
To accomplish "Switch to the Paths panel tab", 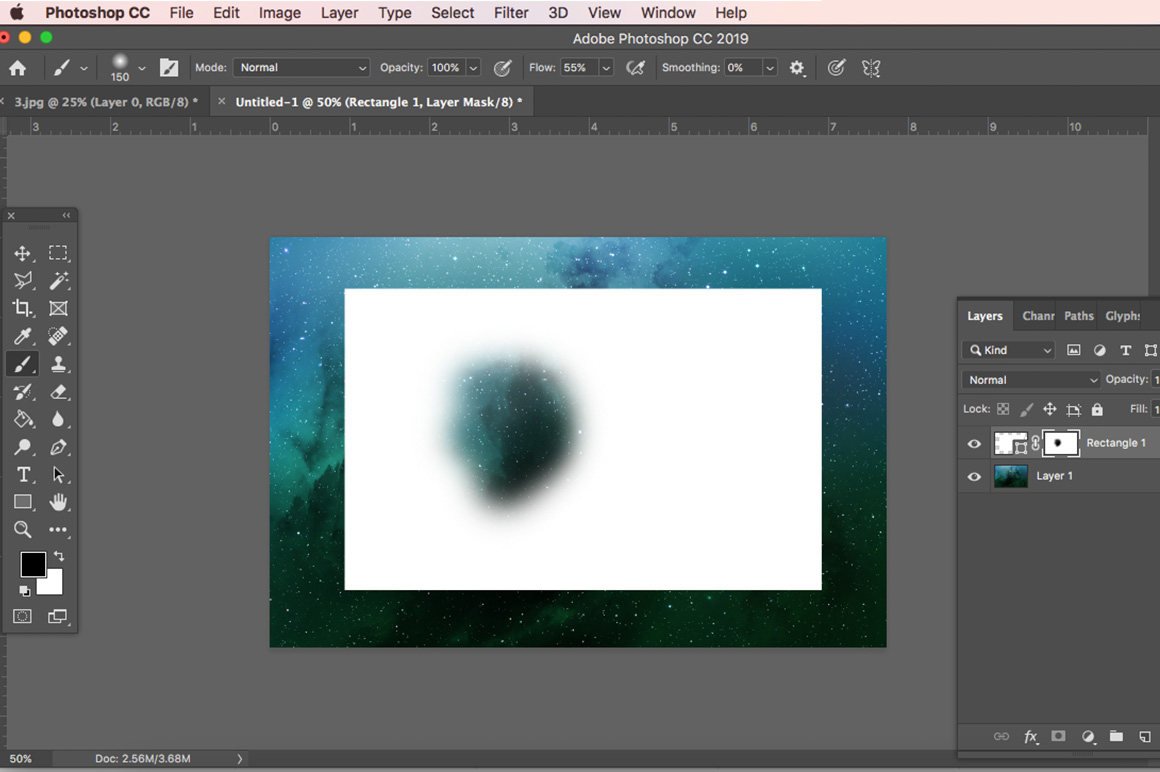I will coord(1079,316).
